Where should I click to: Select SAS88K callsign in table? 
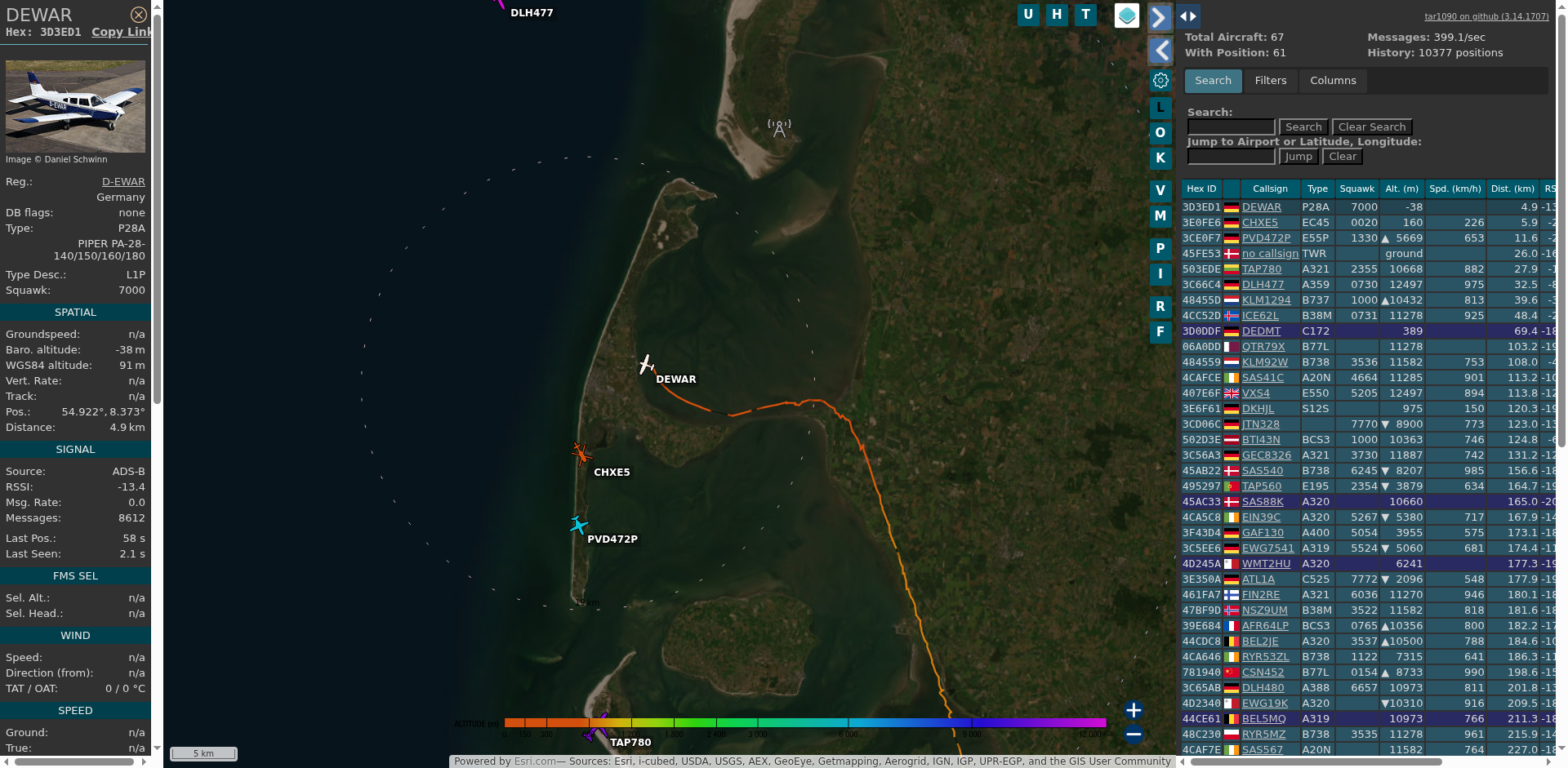pos(1263,502)
